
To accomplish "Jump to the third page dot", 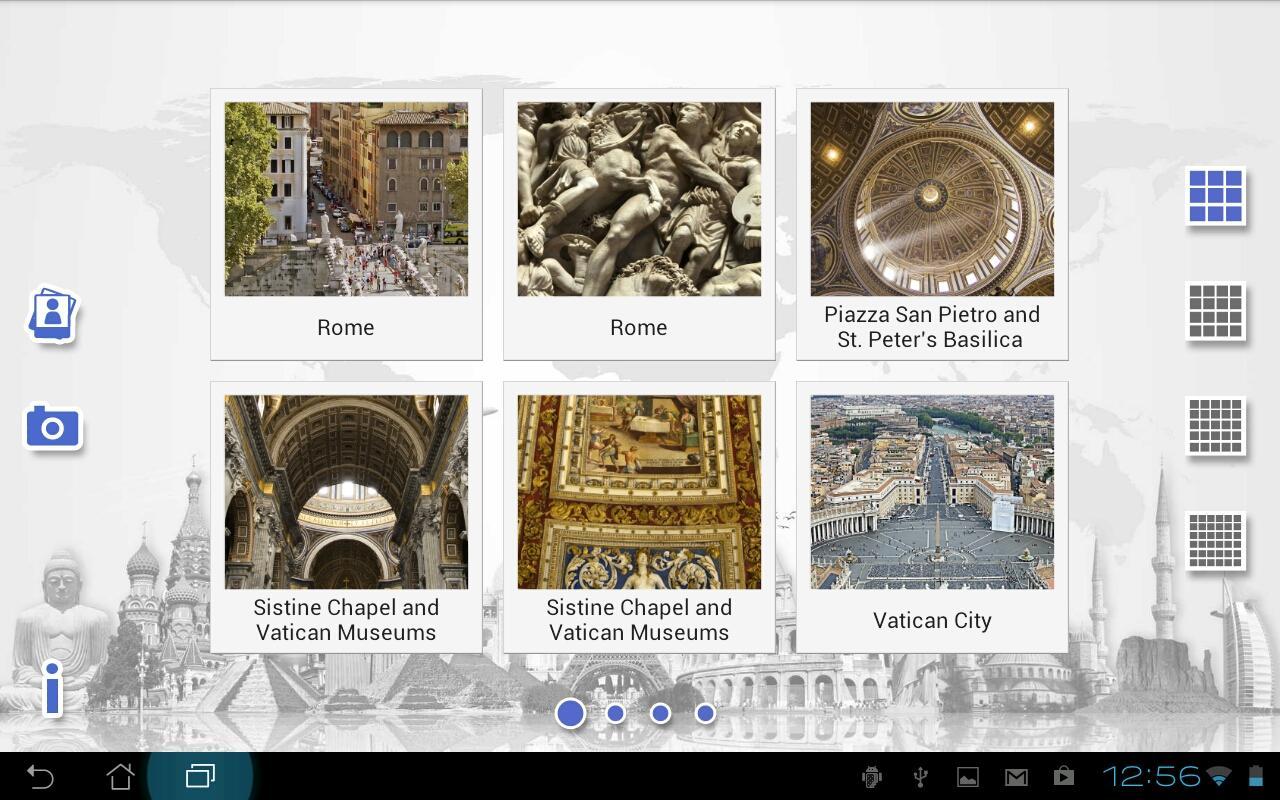I will pos(660,713).
